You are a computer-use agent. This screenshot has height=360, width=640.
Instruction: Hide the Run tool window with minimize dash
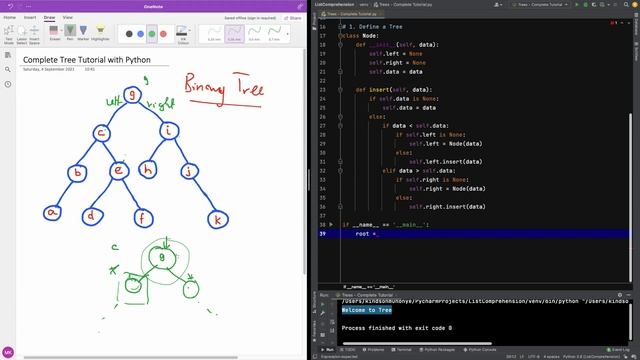tap(629, 295)
